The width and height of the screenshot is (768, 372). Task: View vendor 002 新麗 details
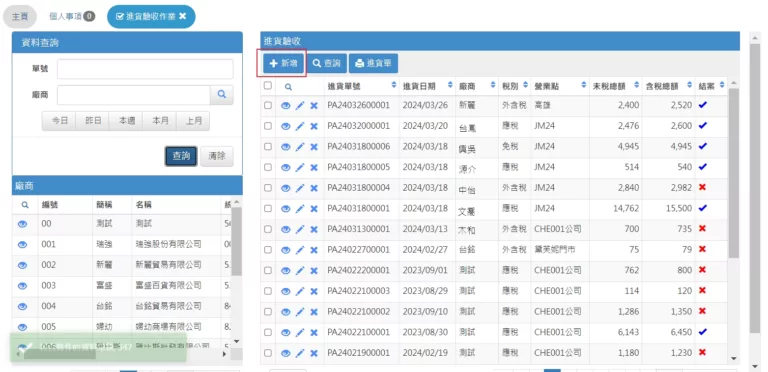23,265
